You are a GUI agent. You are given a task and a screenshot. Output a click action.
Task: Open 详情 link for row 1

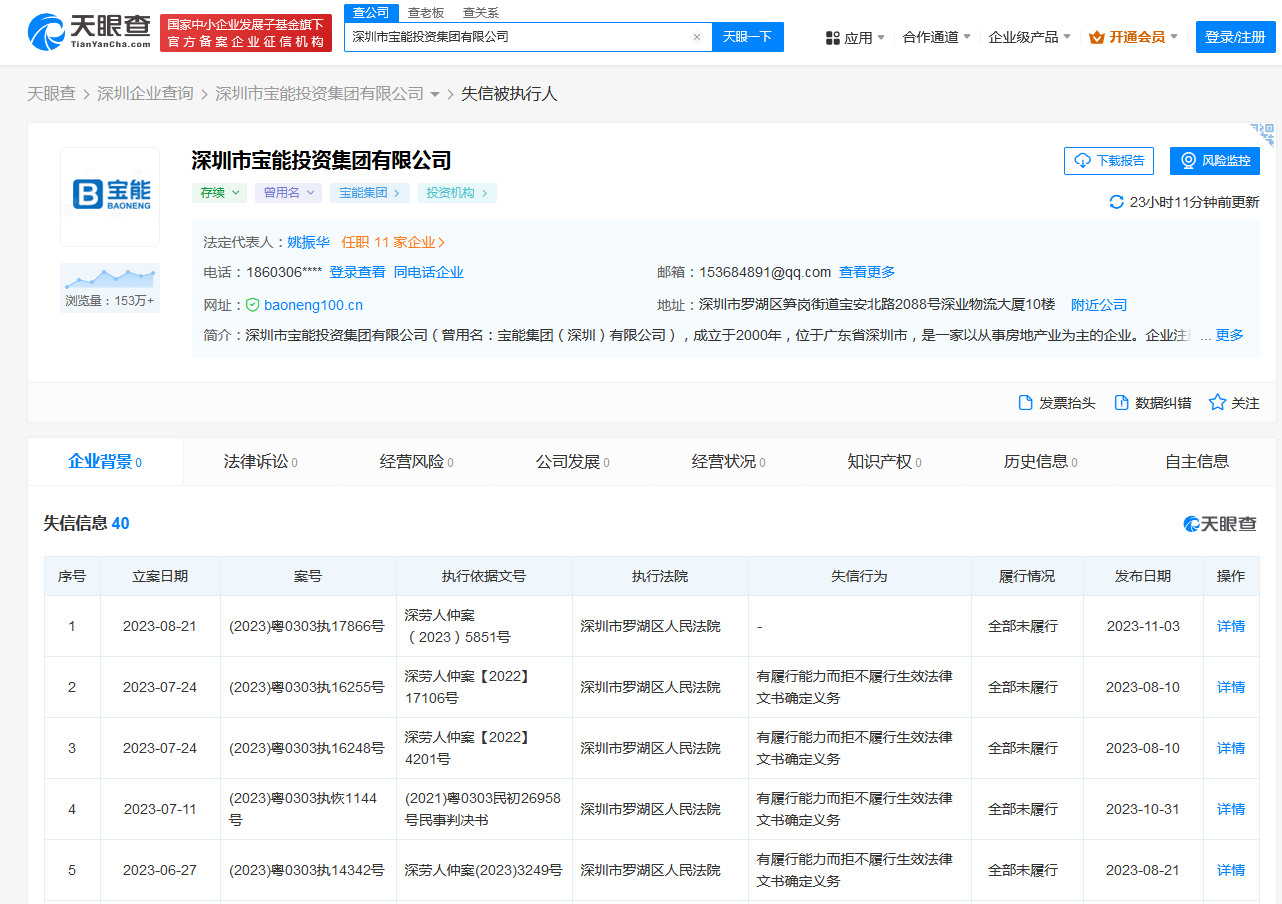click(1230, 626)
